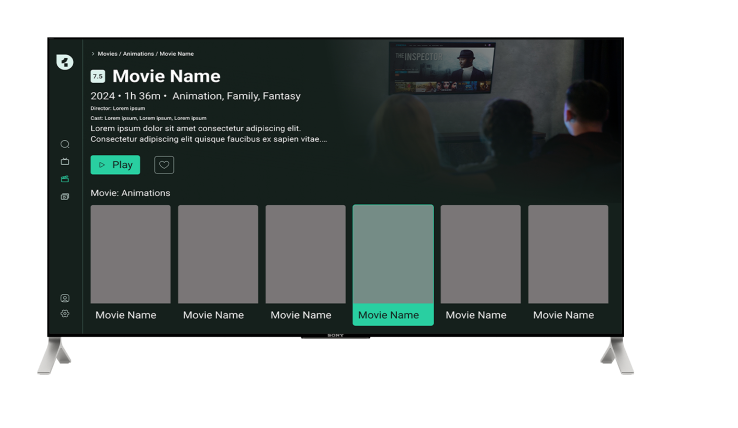Click the 7.5 rating badge
Viewport: 738px width, 428px height.
point(98,76)
